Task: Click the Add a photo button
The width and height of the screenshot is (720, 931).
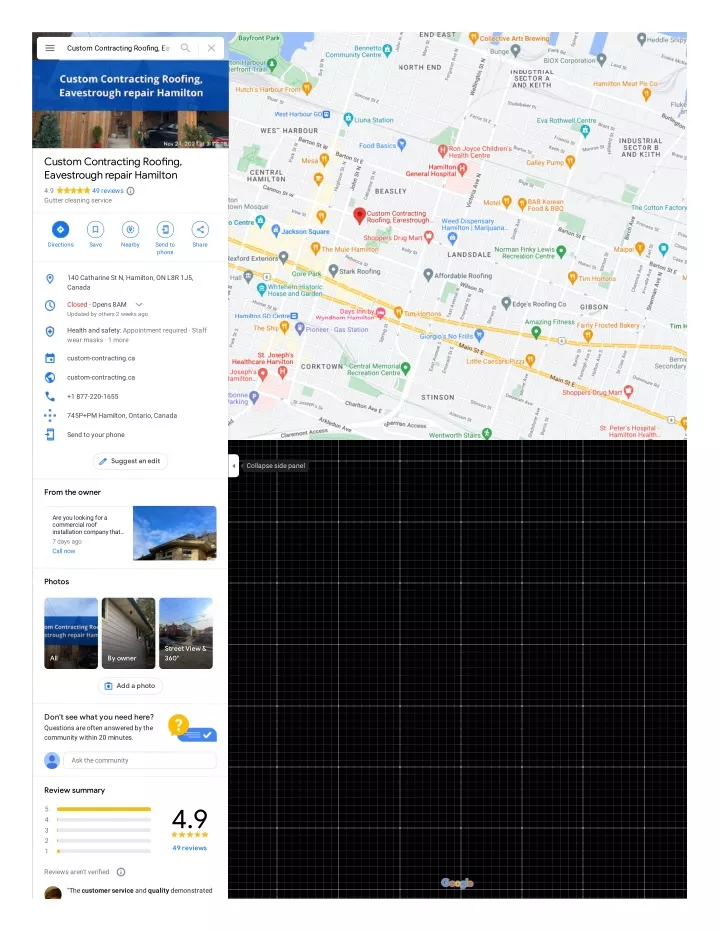Action: 130,686
